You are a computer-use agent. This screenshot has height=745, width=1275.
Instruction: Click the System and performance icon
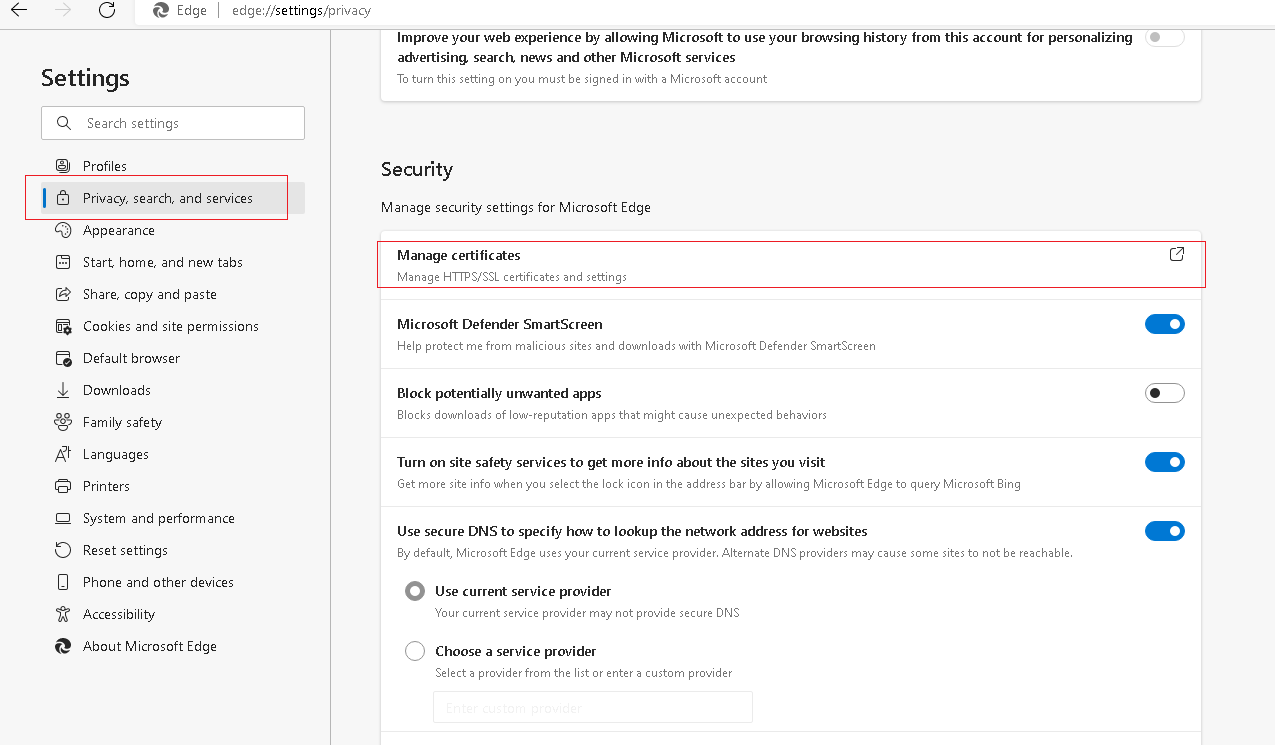pos(63,518)
